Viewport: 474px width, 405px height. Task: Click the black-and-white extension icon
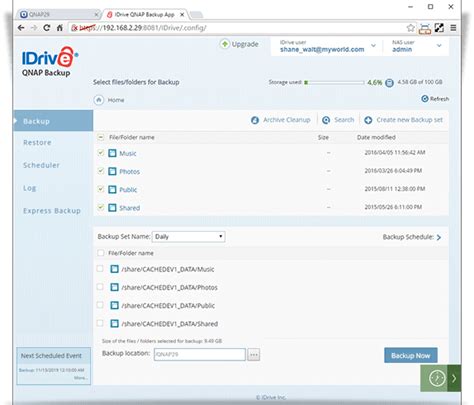(439, 28)
